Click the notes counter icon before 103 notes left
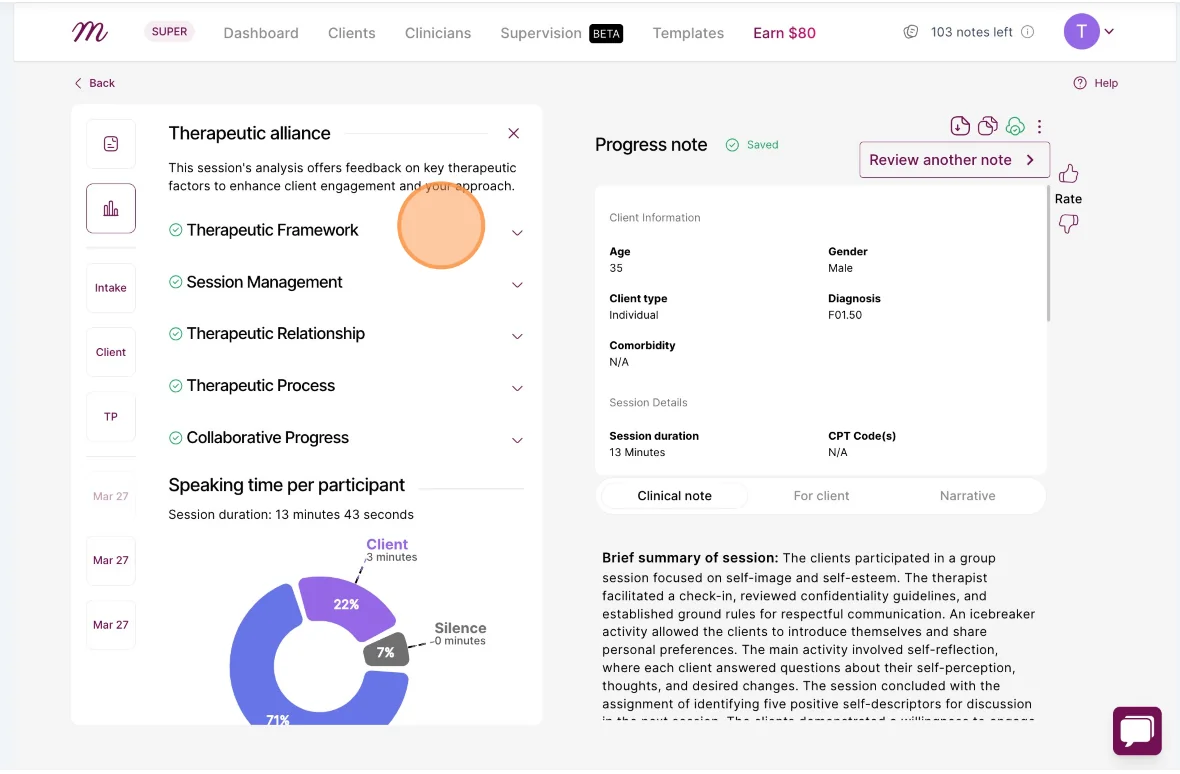The width and height of the screenshot is (1180, 774). (911, 32)
